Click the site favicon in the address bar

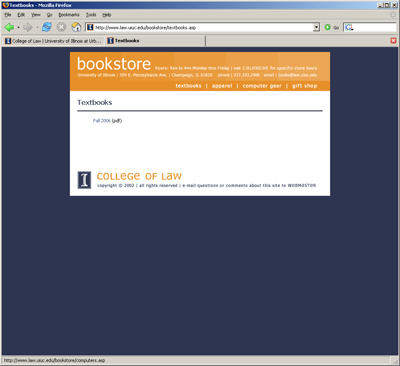(x=90, y=27)
